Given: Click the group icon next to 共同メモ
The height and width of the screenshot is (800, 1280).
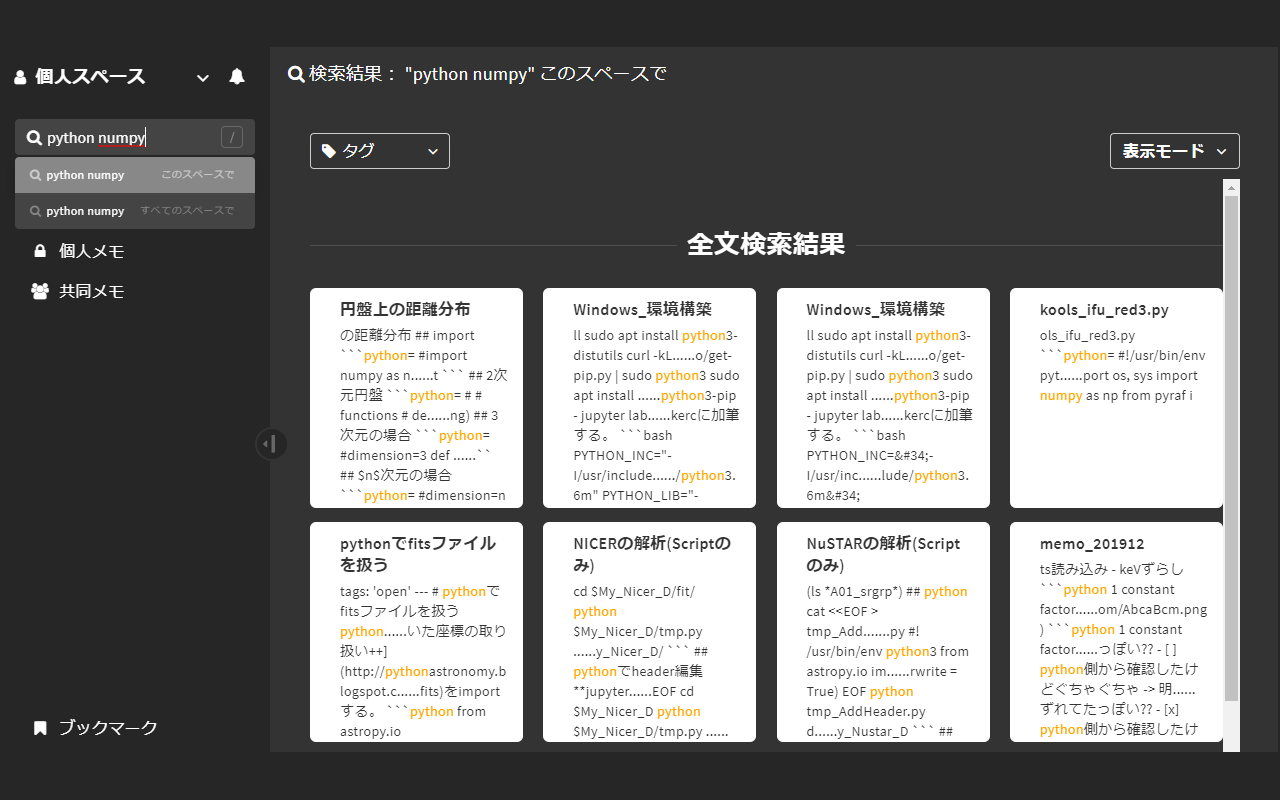Looking at the screenshot, I should click(x=40, y=291).
